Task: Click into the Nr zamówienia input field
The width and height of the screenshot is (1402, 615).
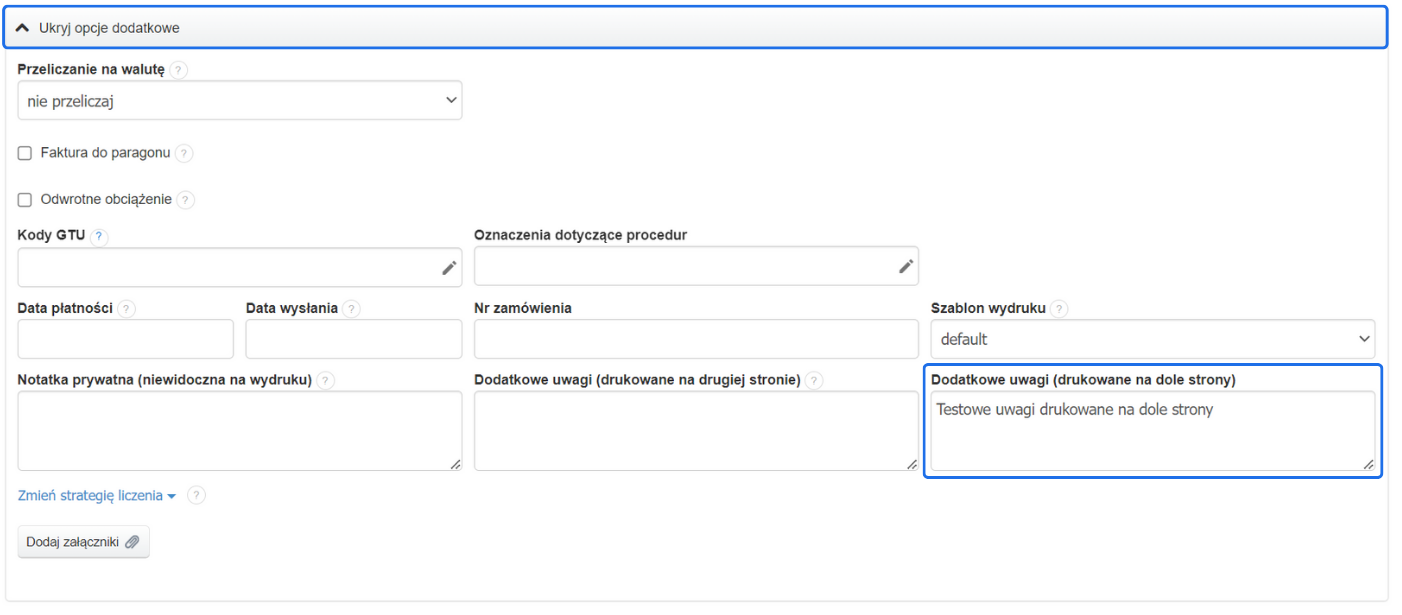Action: (696, 339)
